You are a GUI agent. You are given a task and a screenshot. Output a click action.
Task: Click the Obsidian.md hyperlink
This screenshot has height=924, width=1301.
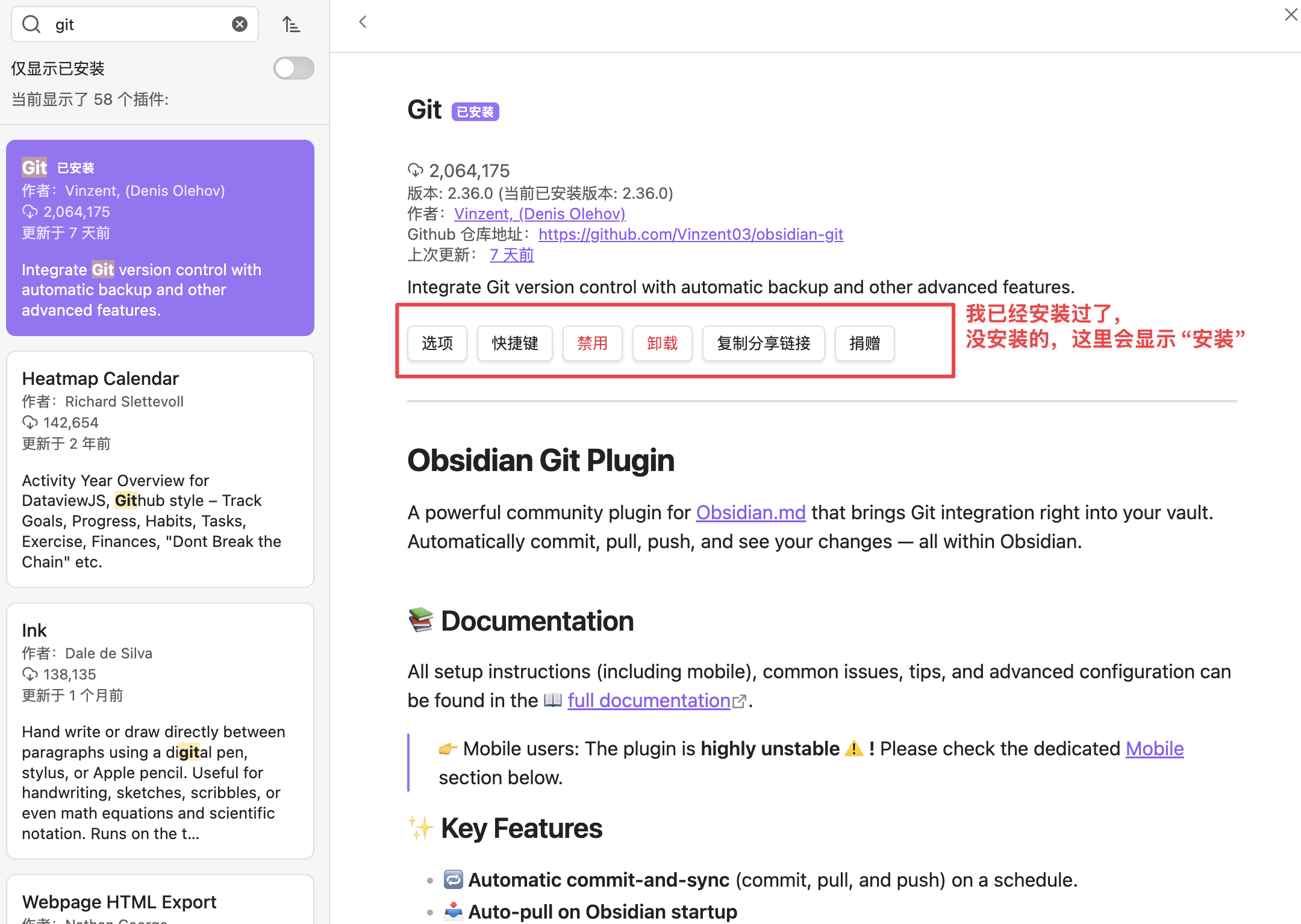pyautogui.click(x=750, y=513)
